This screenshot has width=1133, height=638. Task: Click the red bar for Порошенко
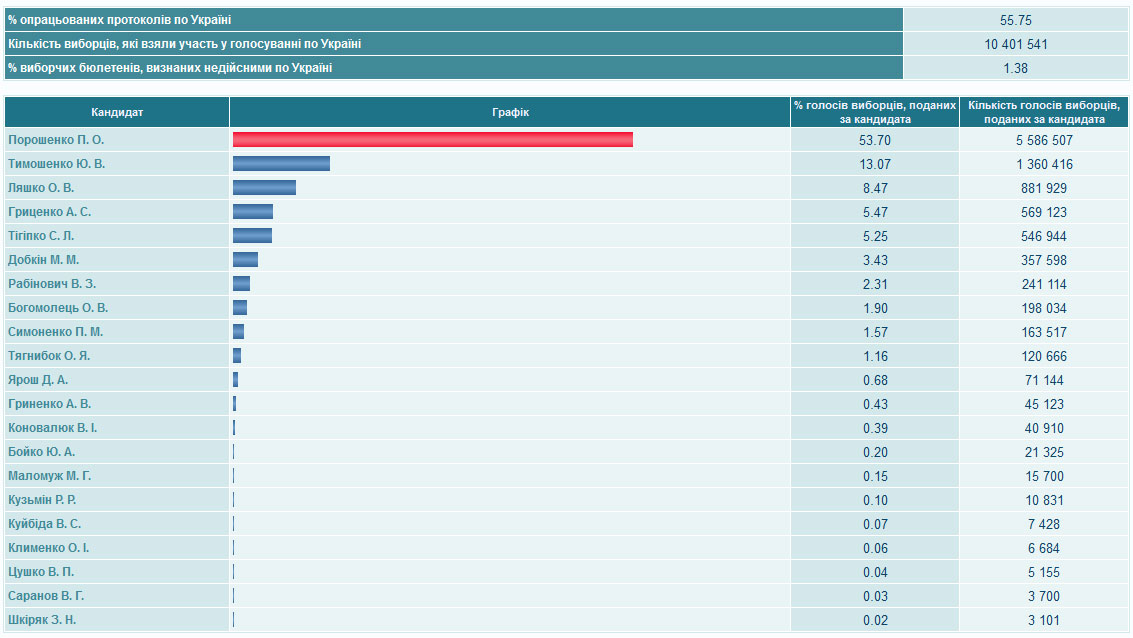point(432,140)
